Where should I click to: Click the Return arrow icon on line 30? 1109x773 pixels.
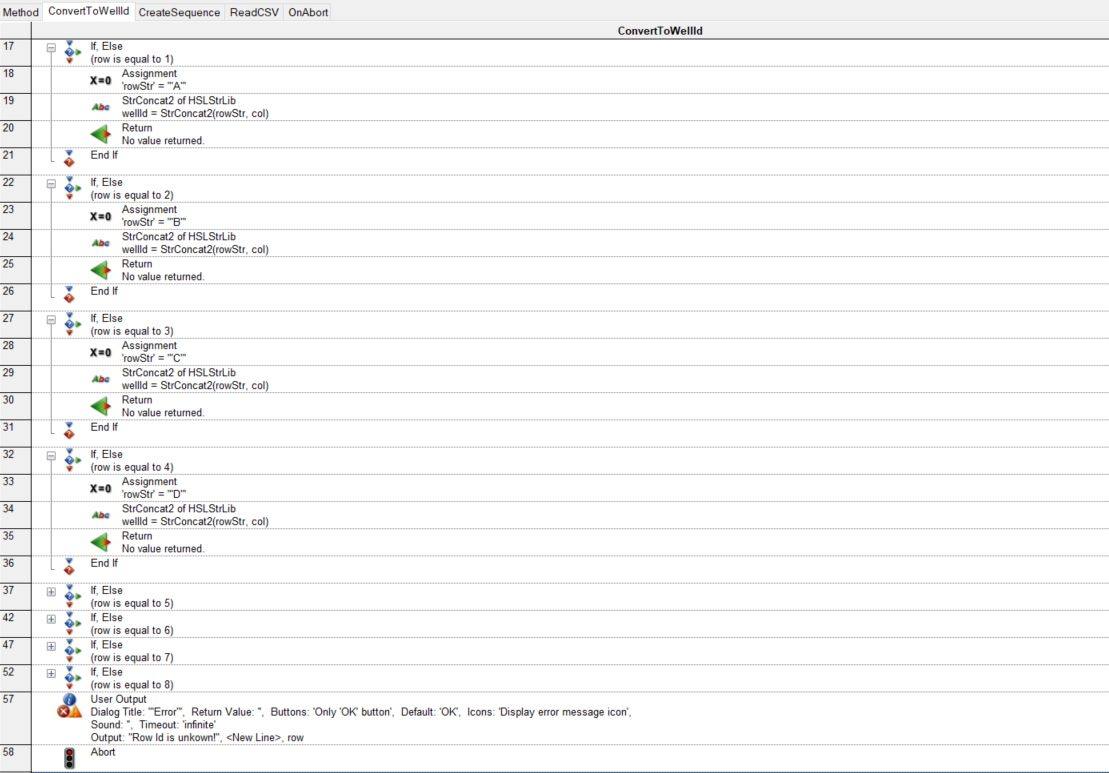[99, 406]
